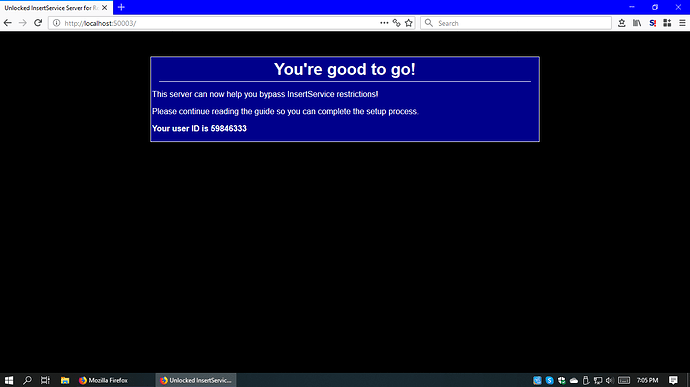
Task: Focus the Firefox Search field
Action: 516,23
